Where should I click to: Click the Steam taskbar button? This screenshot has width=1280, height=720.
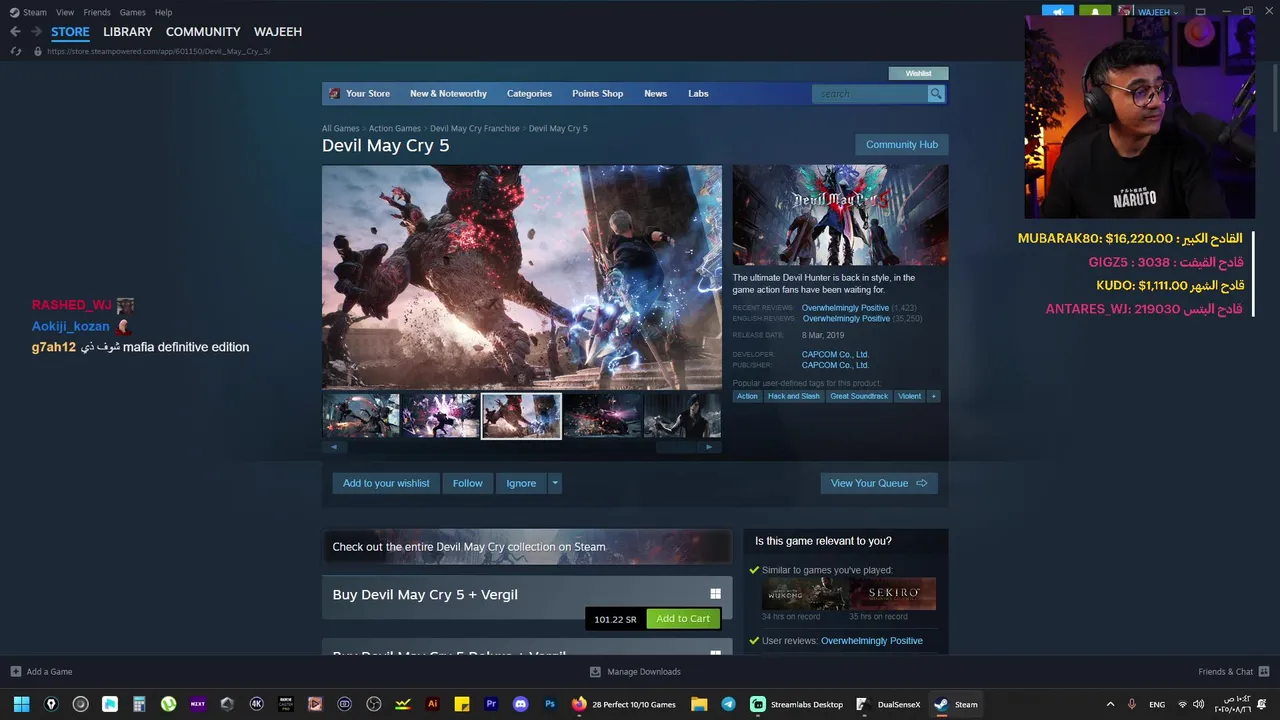[956, 704]
